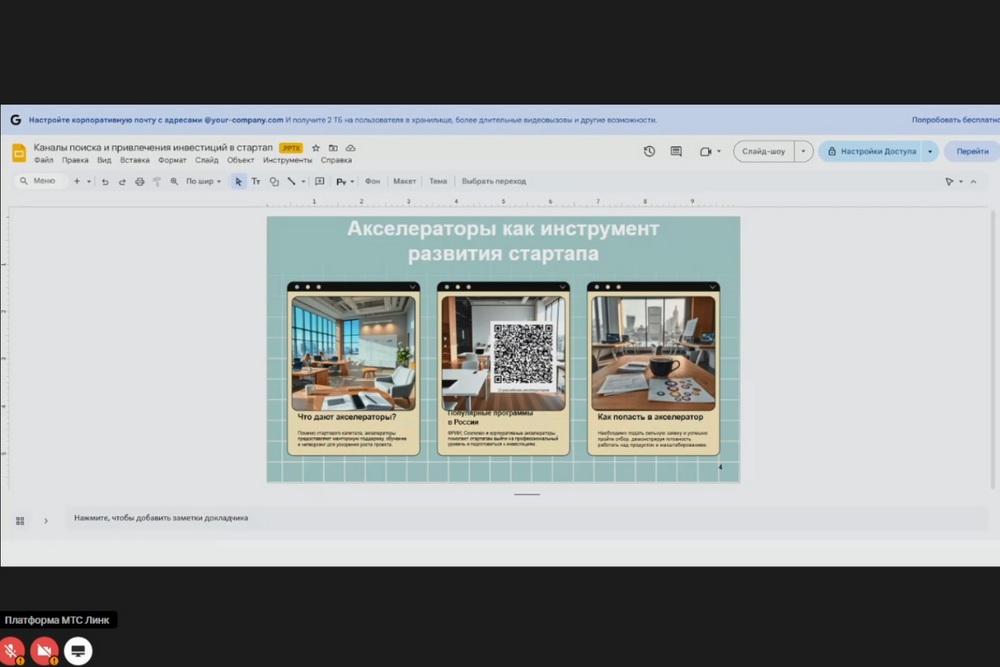Click the speaker notes field

click(526, 518)
